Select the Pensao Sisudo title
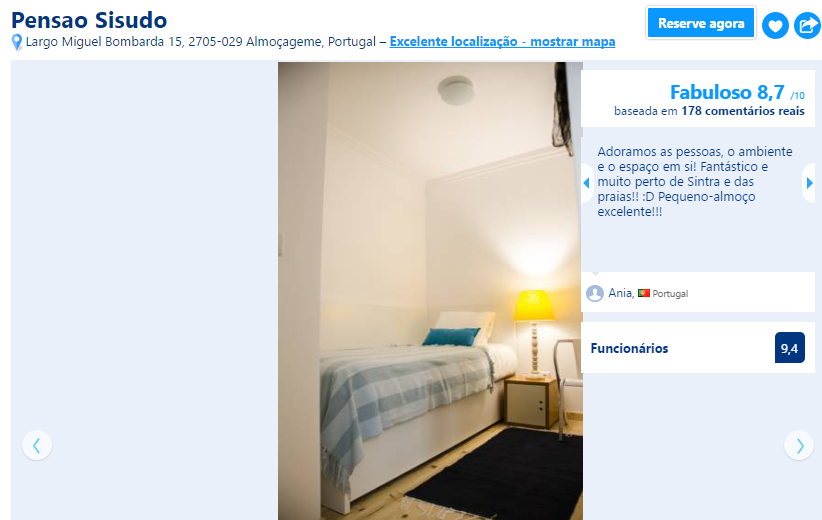This screenshot has width=822, height=520. (x=89, y=20)
